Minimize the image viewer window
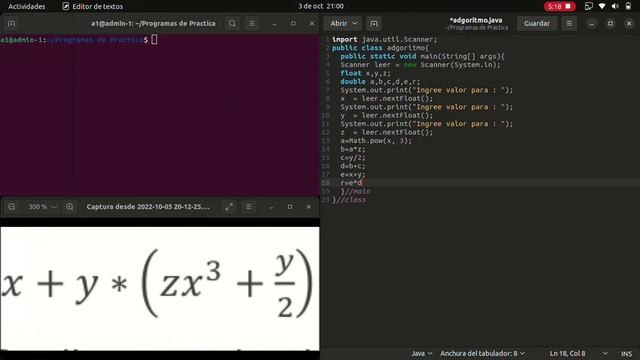Viewport: 640px width, 360px height. [x=271, y=207]
